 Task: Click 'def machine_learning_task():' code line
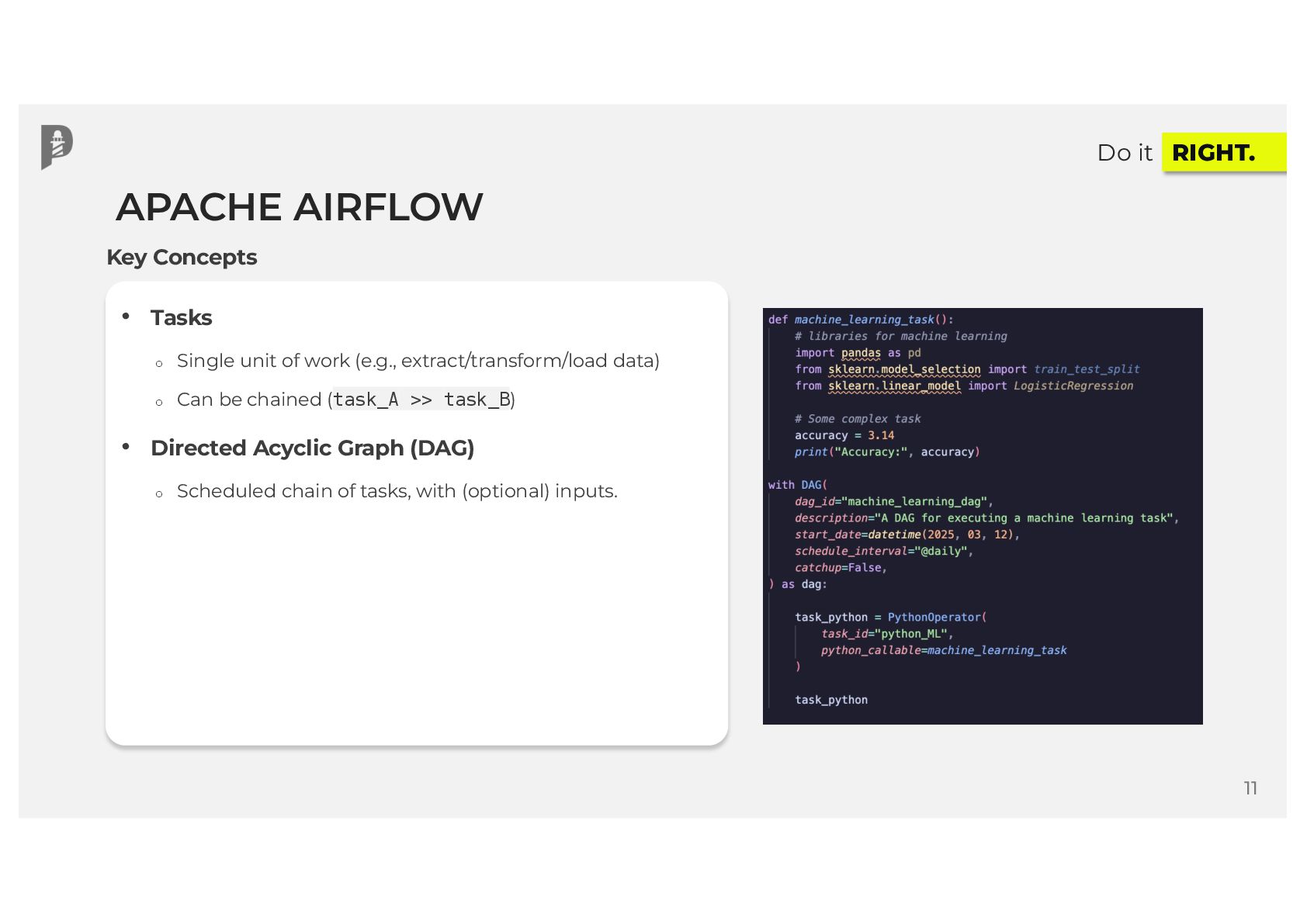click(x=861, y=320)
